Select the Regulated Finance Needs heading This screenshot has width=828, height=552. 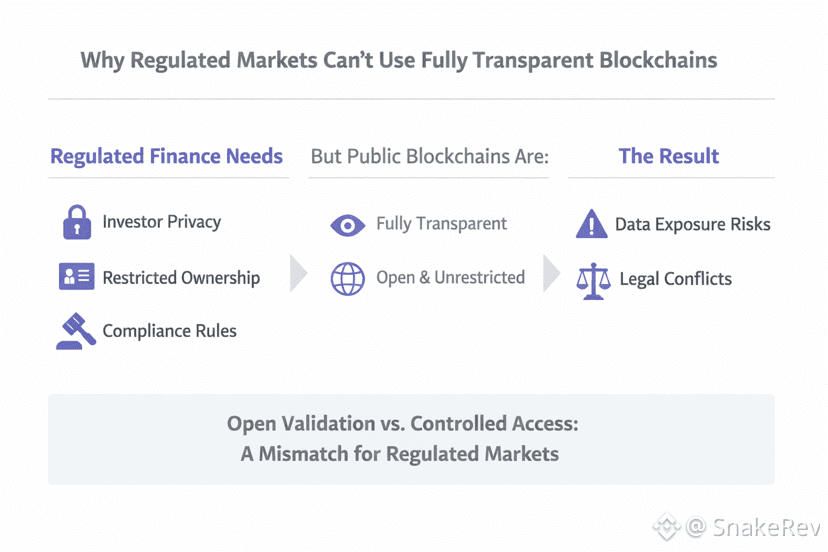pyautogui.click(x=167, y=157)
